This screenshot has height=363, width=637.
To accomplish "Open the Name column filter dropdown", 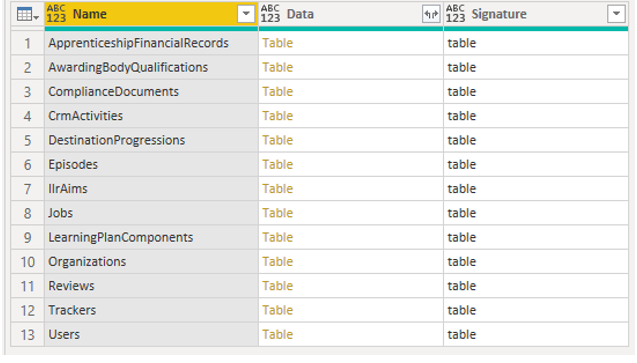I will click(x=246, y=14).
